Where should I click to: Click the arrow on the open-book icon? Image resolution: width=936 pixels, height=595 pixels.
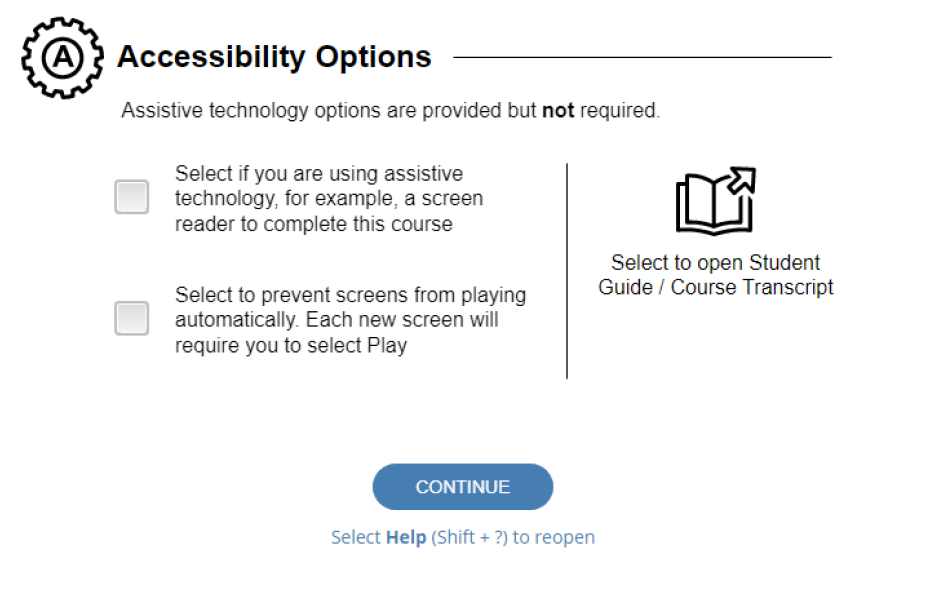(742, 180)
